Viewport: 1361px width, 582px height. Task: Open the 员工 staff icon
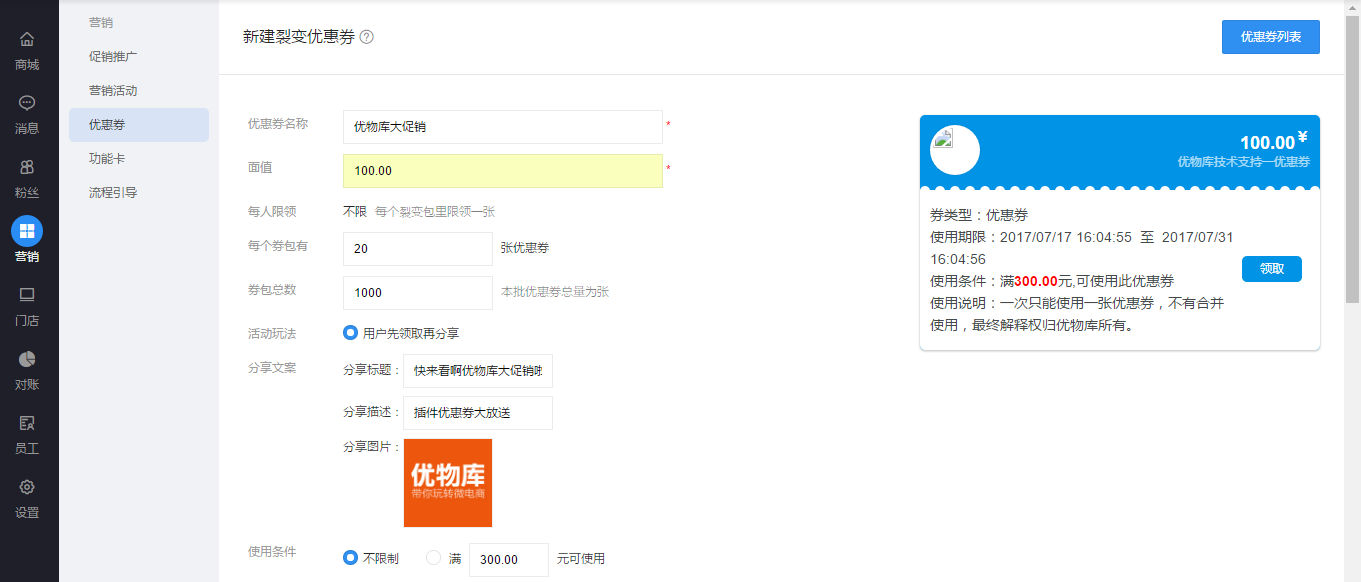tap(27, 423)
